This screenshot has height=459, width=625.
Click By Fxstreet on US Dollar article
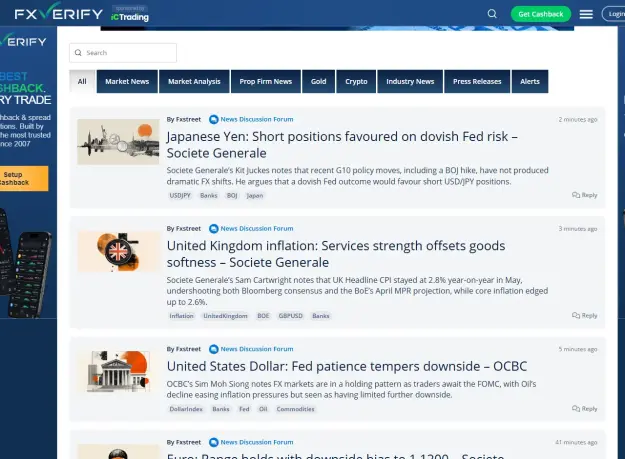coord(184,349)
